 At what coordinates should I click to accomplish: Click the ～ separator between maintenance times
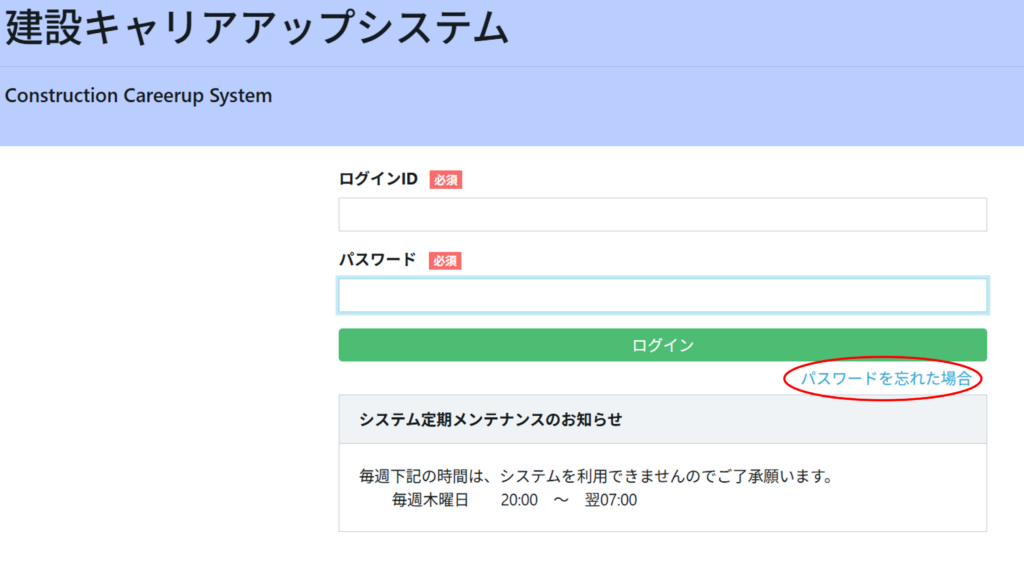pos(560,500)
